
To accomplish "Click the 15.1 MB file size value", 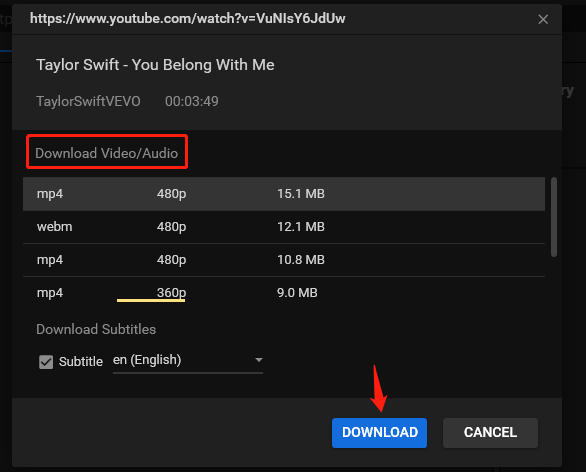I will (301, 194).
